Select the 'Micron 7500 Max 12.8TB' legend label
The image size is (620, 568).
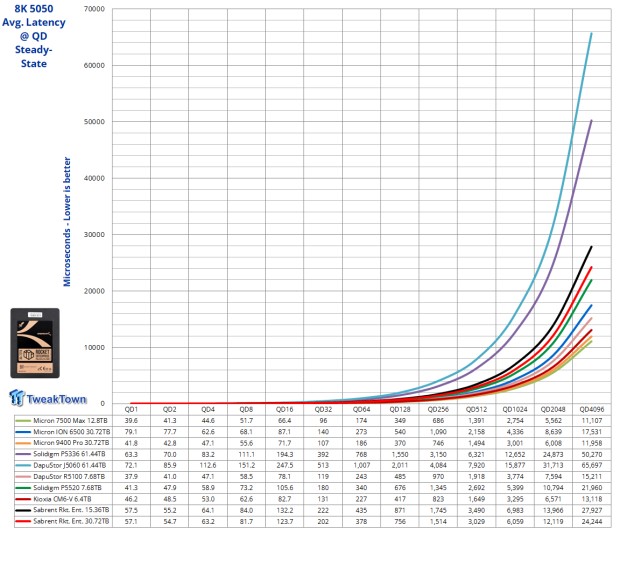[70, 420]
